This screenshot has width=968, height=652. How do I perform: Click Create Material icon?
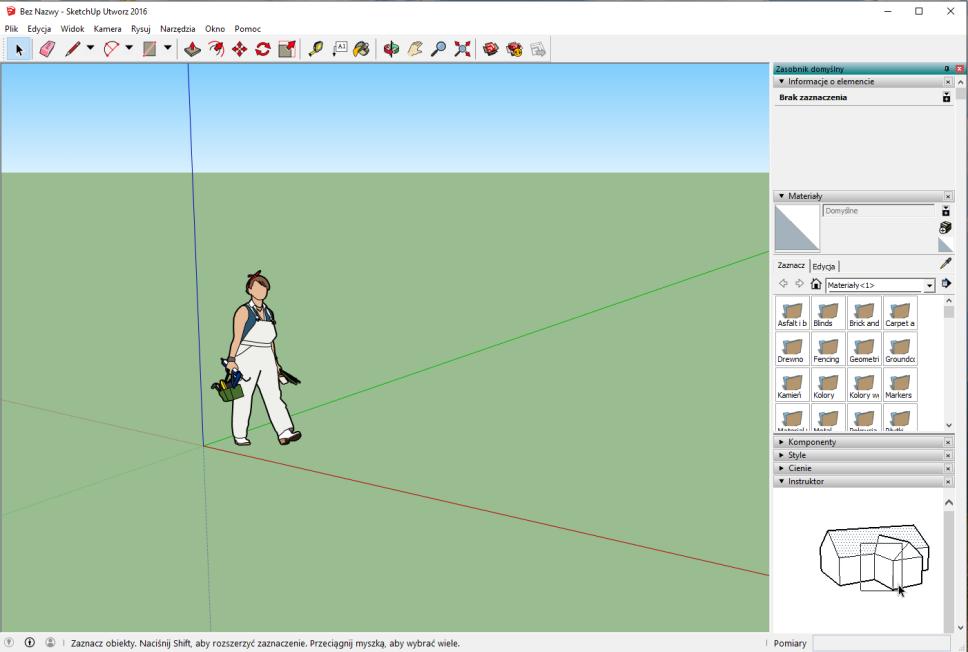pos(945,228)
